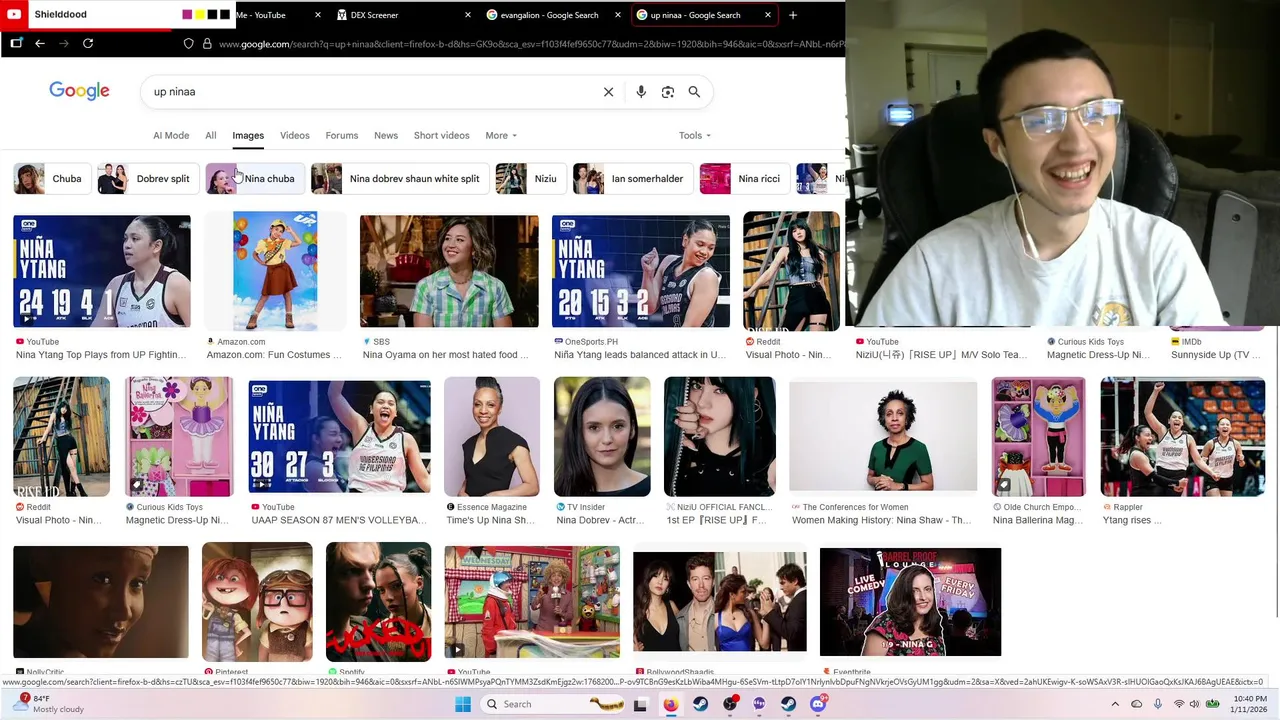Screen dimensions: 1280x720
Task: Open the weather widget showing 84°F
Action: tap(48, 704)
